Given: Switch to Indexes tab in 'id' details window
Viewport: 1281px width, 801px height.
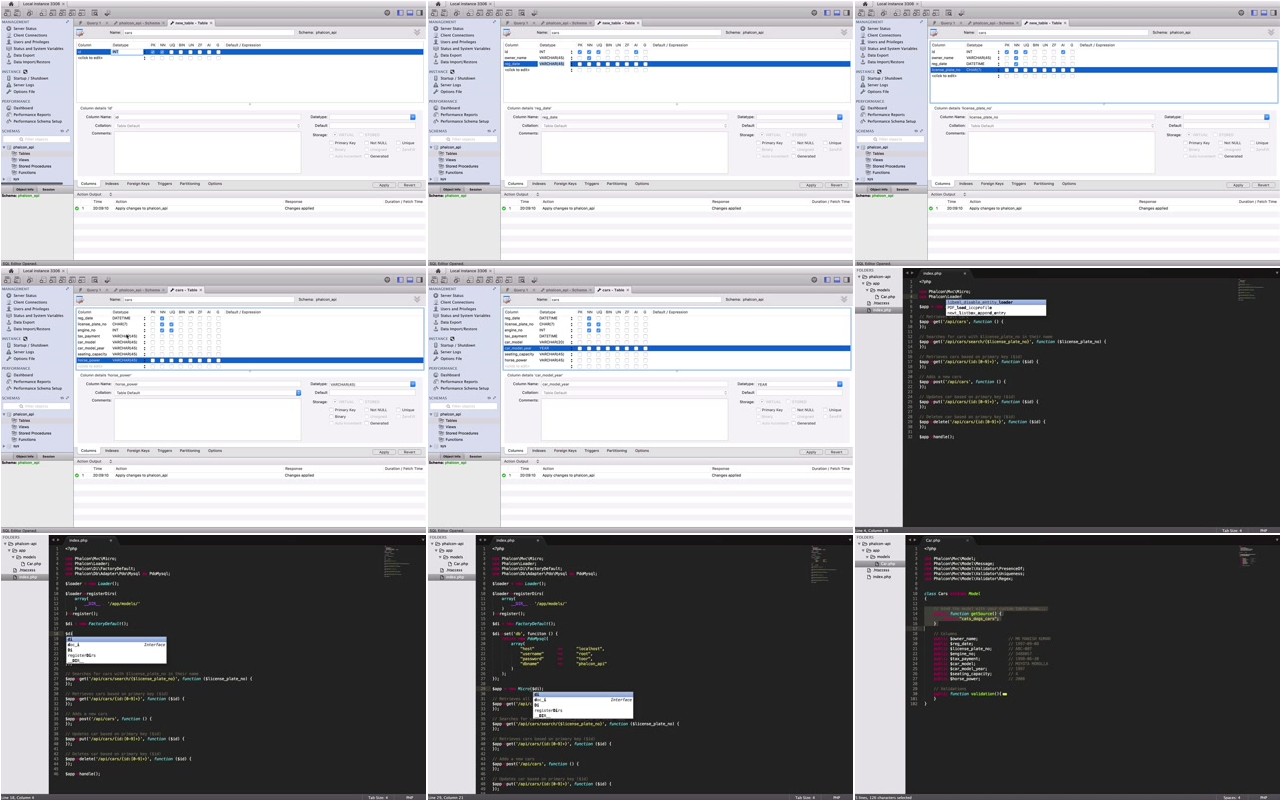Looking at the screenshot, I should tap(112, 184).
